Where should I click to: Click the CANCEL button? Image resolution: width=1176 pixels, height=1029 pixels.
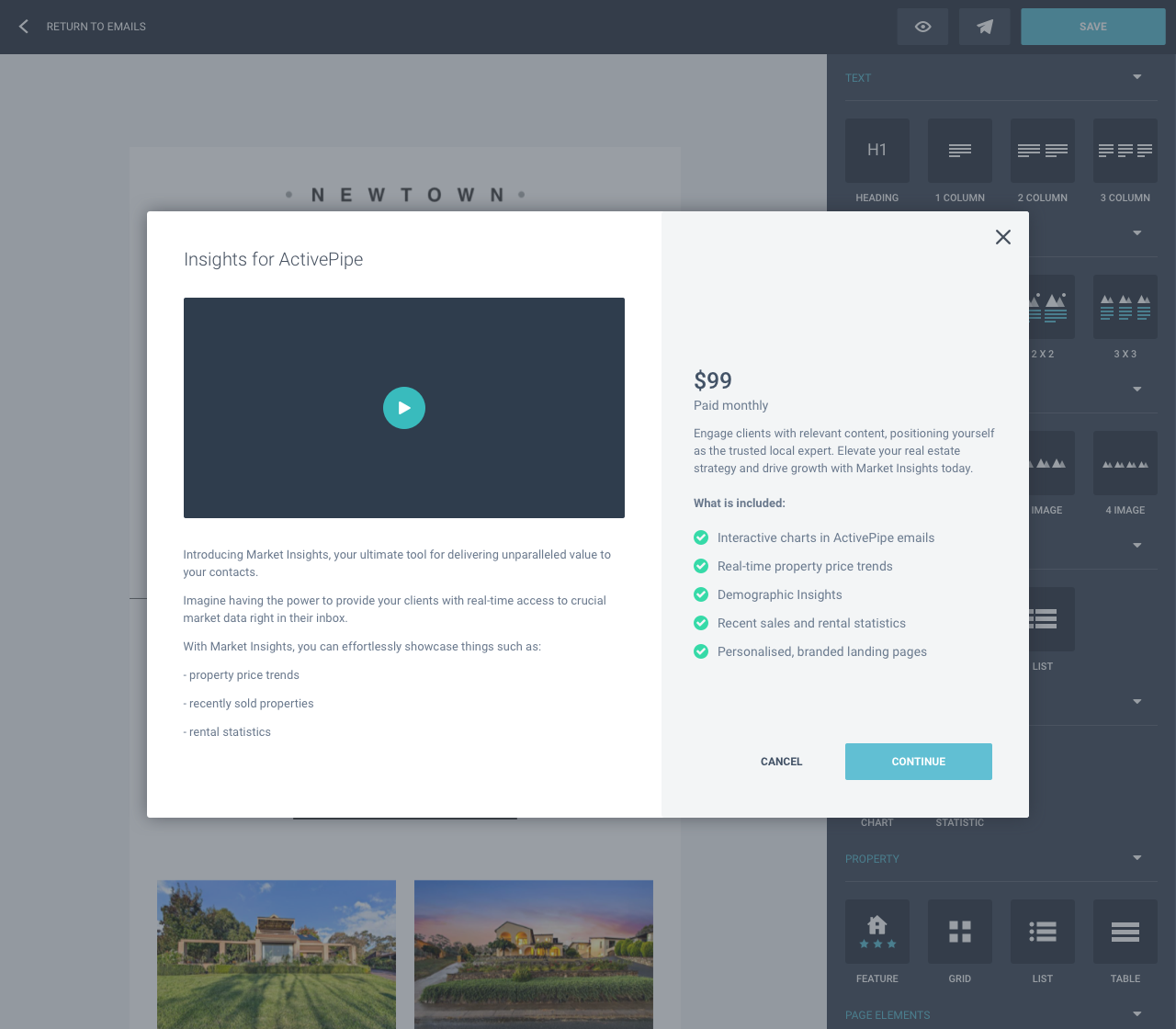click(x=782, y=762)
